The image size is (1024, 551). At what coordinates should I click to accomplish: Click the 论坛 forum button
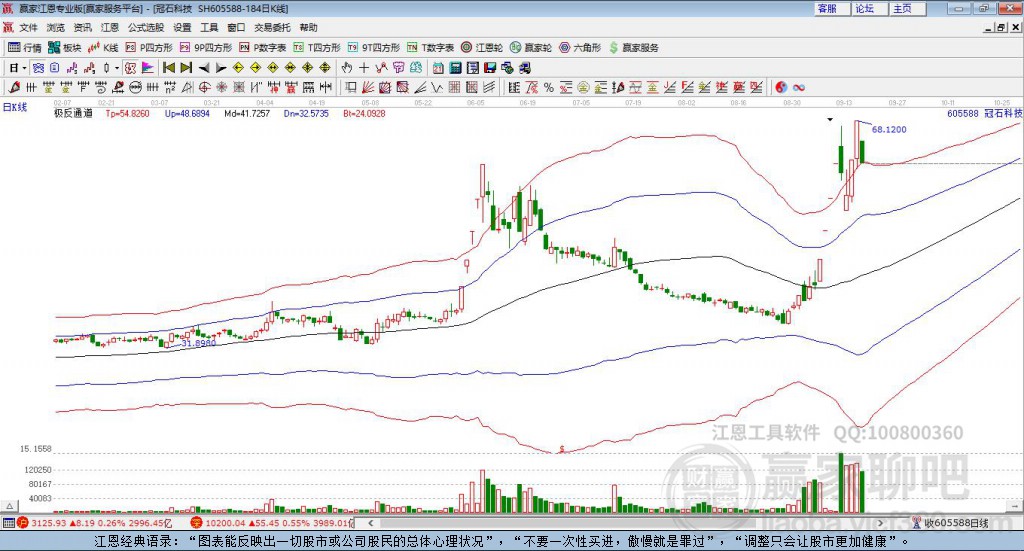870,8
